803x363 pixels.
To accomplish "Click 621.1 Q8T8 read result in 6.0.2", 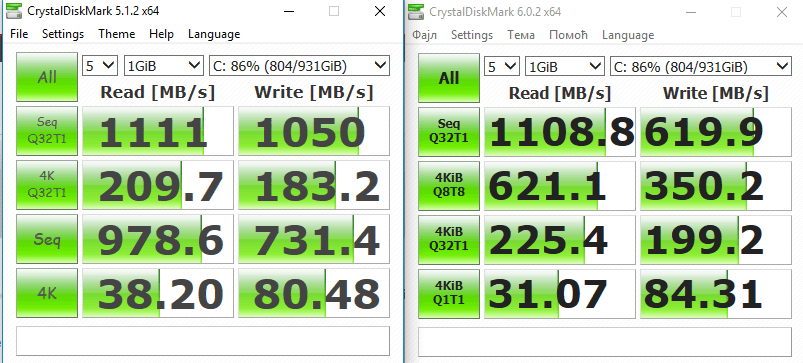I will pyautogui.click(x=560, y=186).
